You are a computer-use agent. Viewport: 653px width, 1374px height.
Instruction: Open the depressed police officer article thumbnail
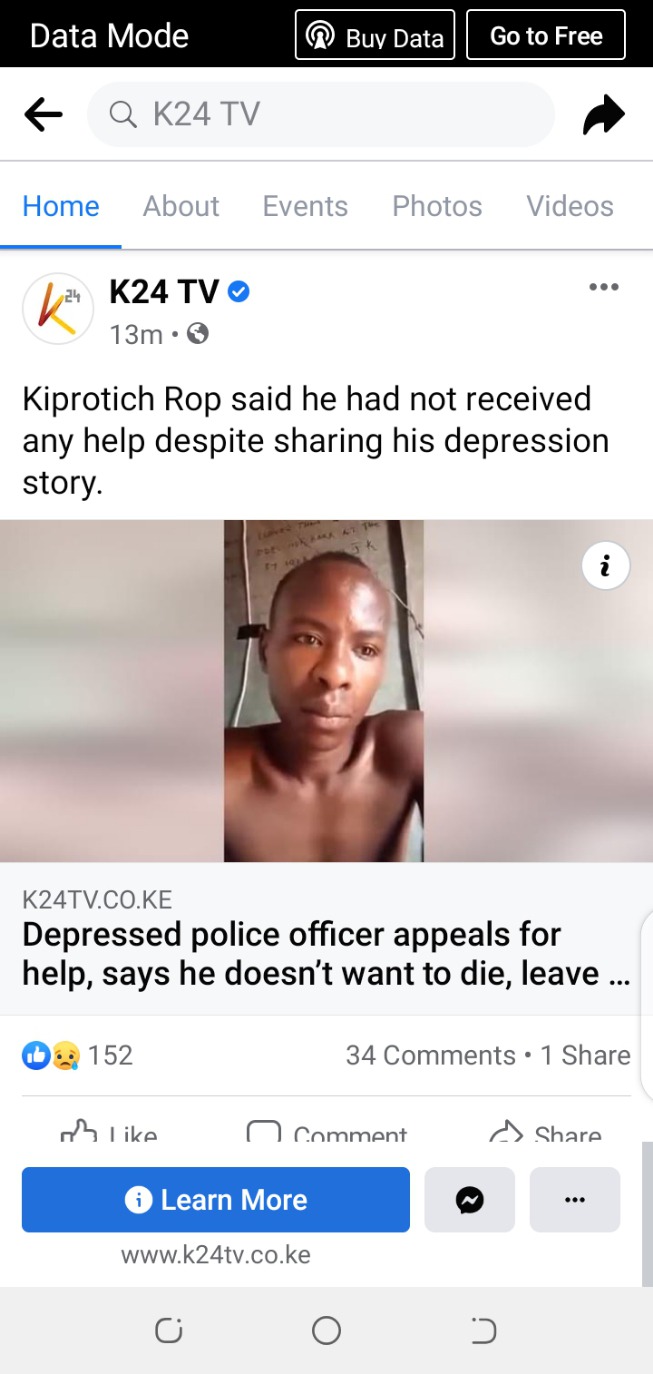325,690
